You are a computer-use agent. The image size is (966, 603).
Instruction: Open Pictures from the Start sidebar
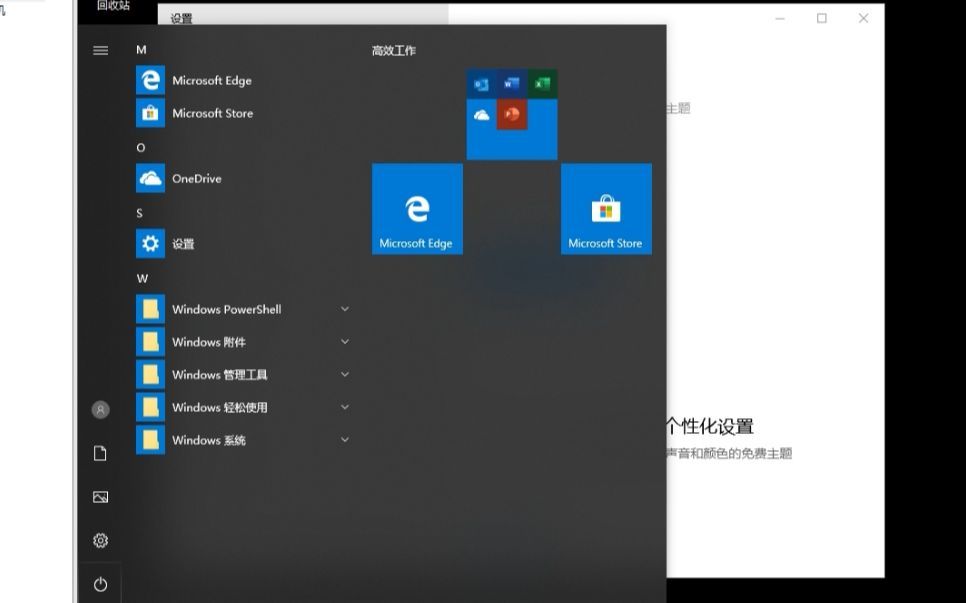click(x=100, y=497)
